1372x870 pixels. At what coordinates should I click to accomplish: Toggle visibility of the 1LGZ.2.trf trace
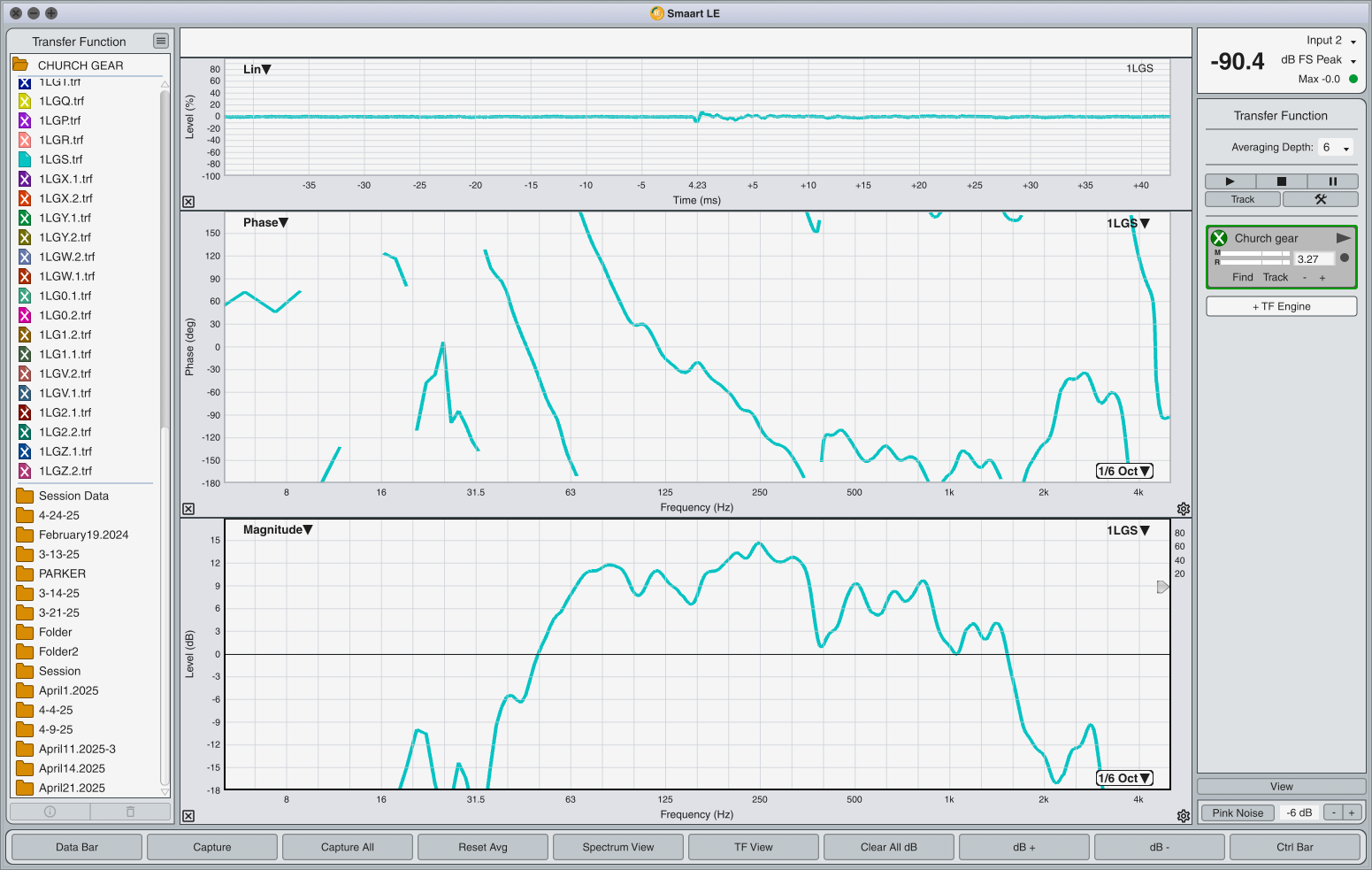pyautogui.click(x=25, y=471)
